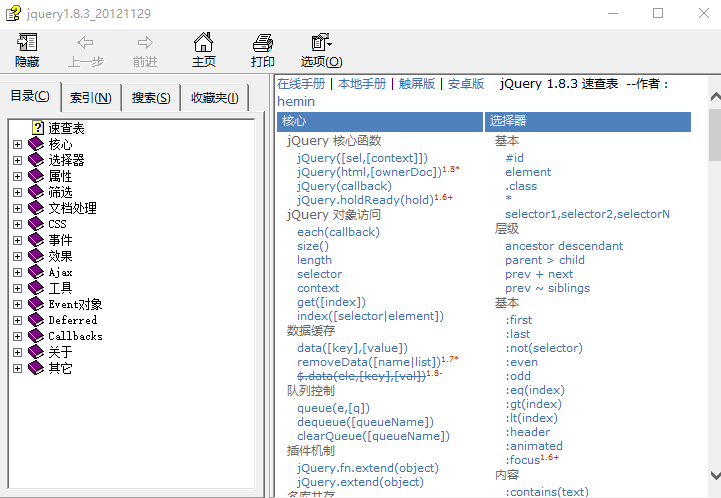This screenshot has width=721, height=498.
Task: Expand the Deferred tree node
Action: 17,320
